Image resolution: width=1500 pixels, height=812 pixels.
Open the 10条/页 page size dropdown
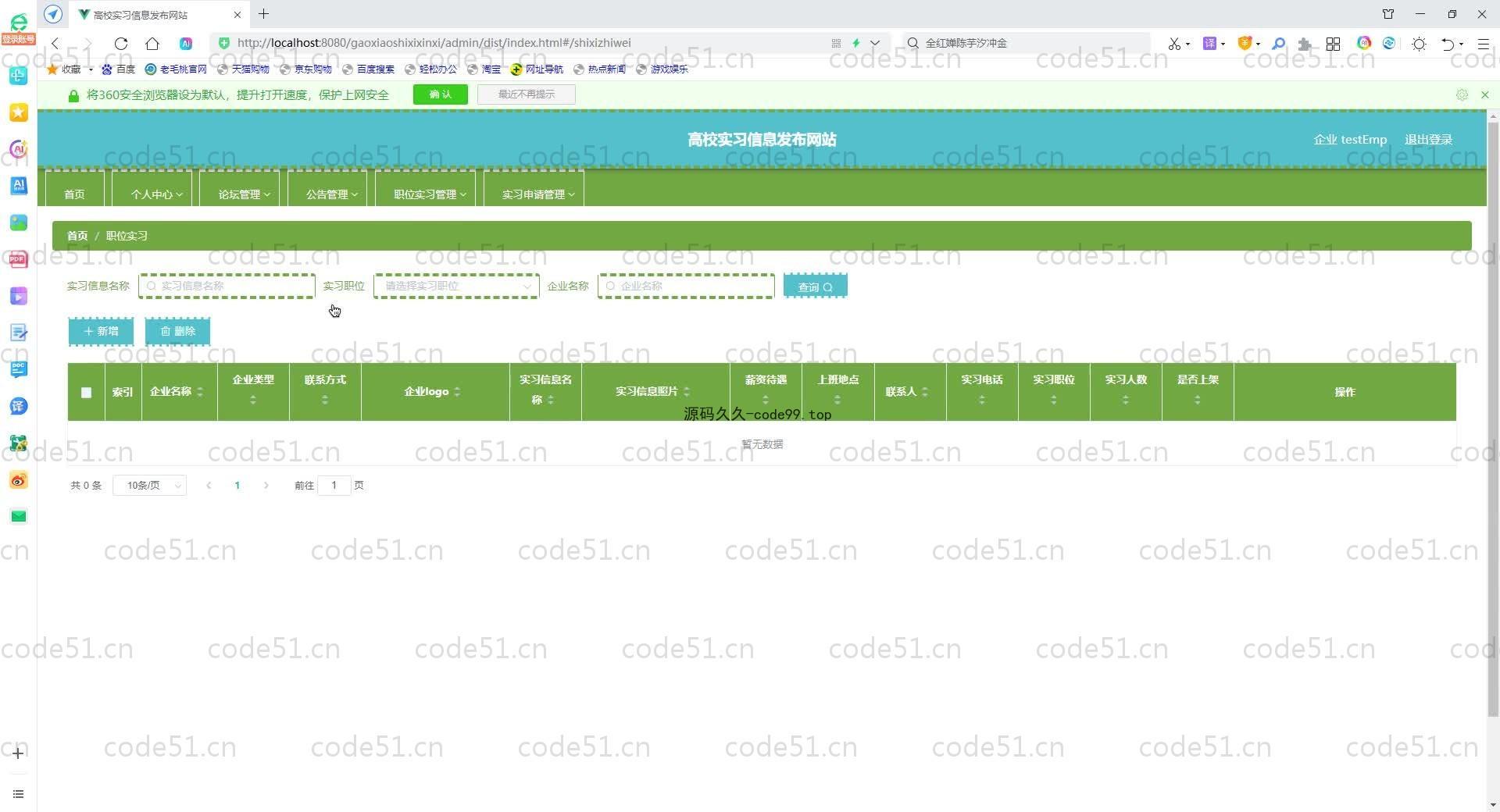tap(149, 485)
